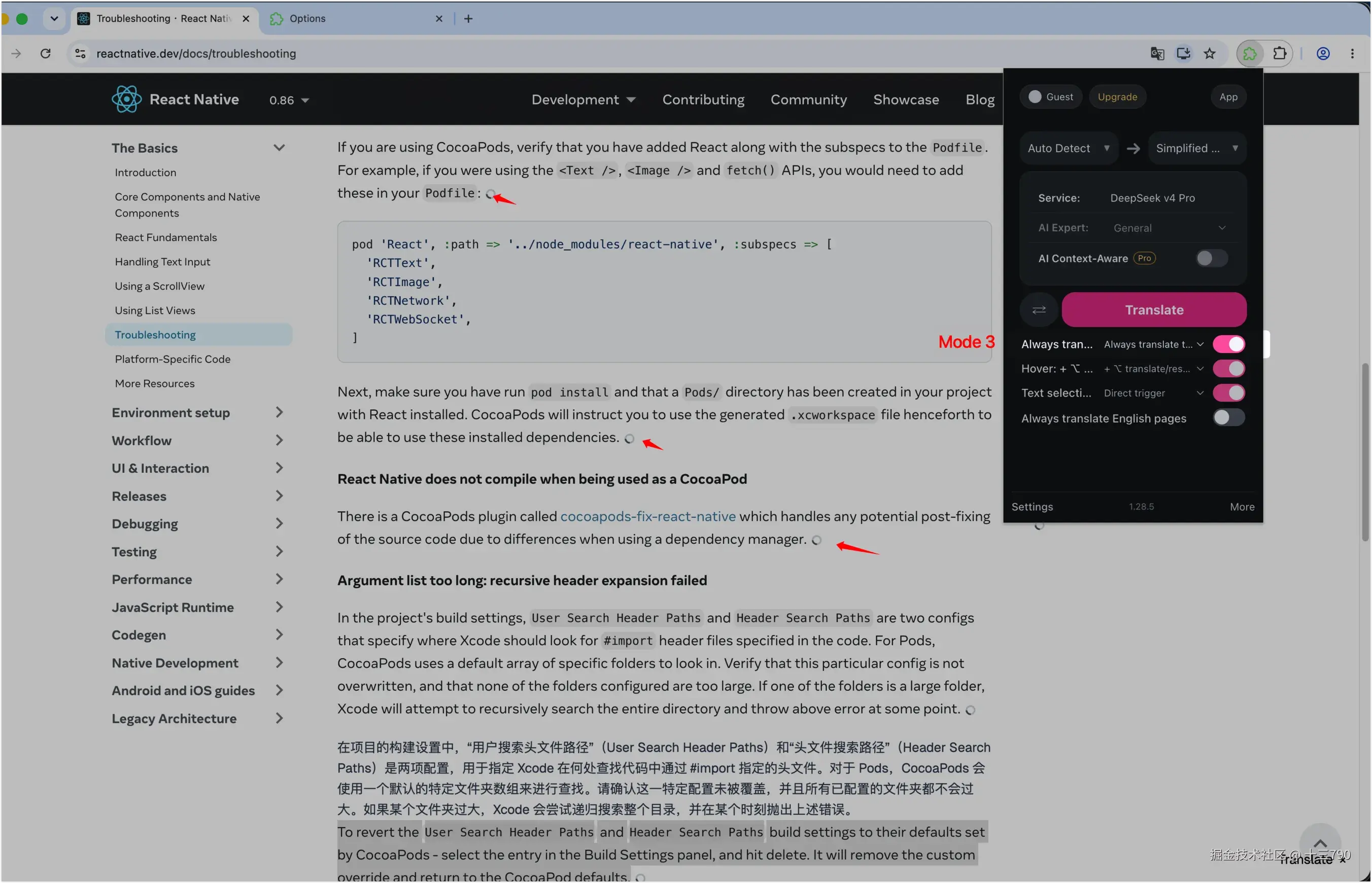Open Handling Text Input sidebar page
Viewport: 1372px width, 883px height.
[x=162, y=262]
